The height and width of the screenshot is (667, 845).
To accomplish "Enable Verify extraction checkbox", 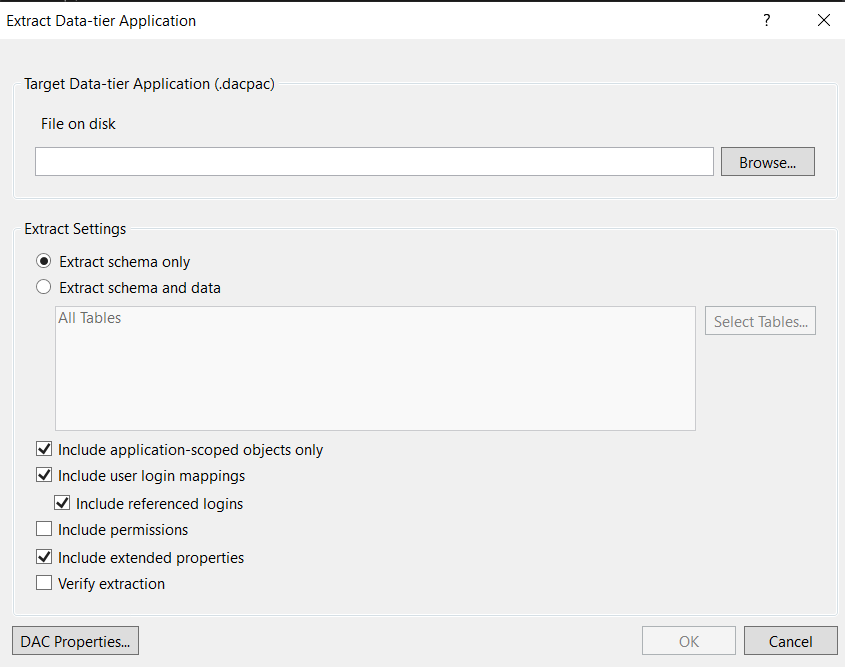I will [x=44, y=583].
